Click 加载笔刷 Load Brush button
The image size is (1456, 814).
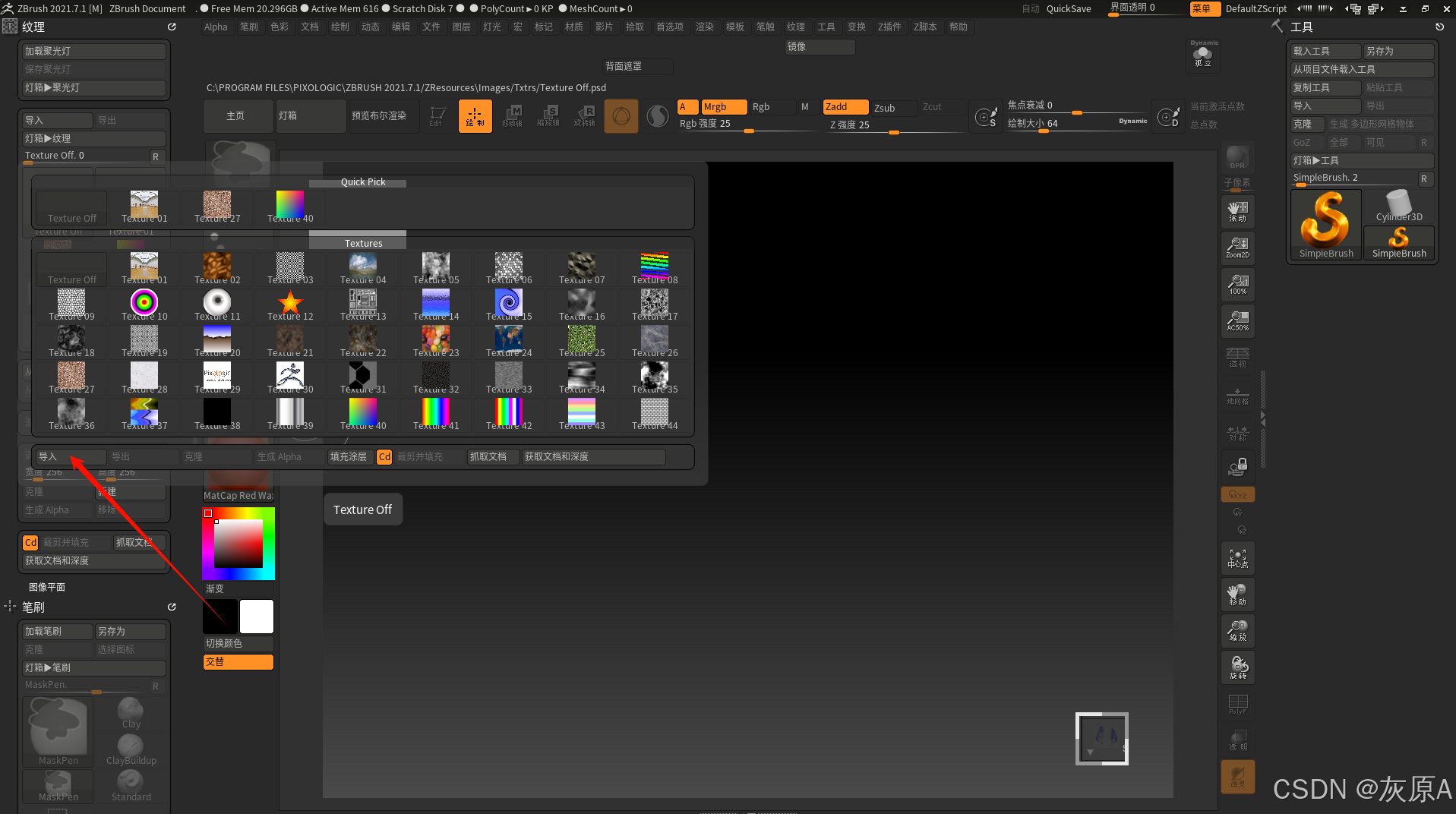56,632
